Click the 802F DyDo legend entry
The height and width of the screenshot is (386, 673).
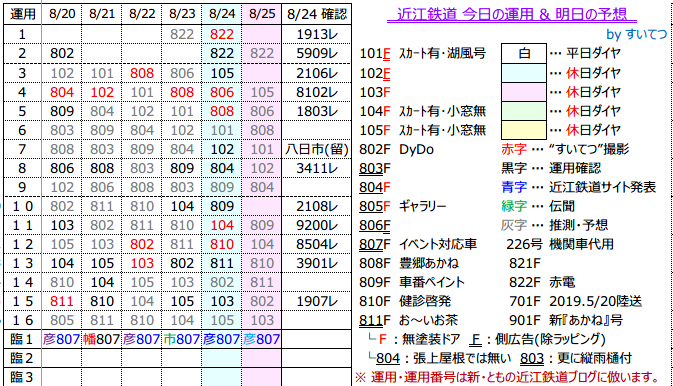[397, 149]
